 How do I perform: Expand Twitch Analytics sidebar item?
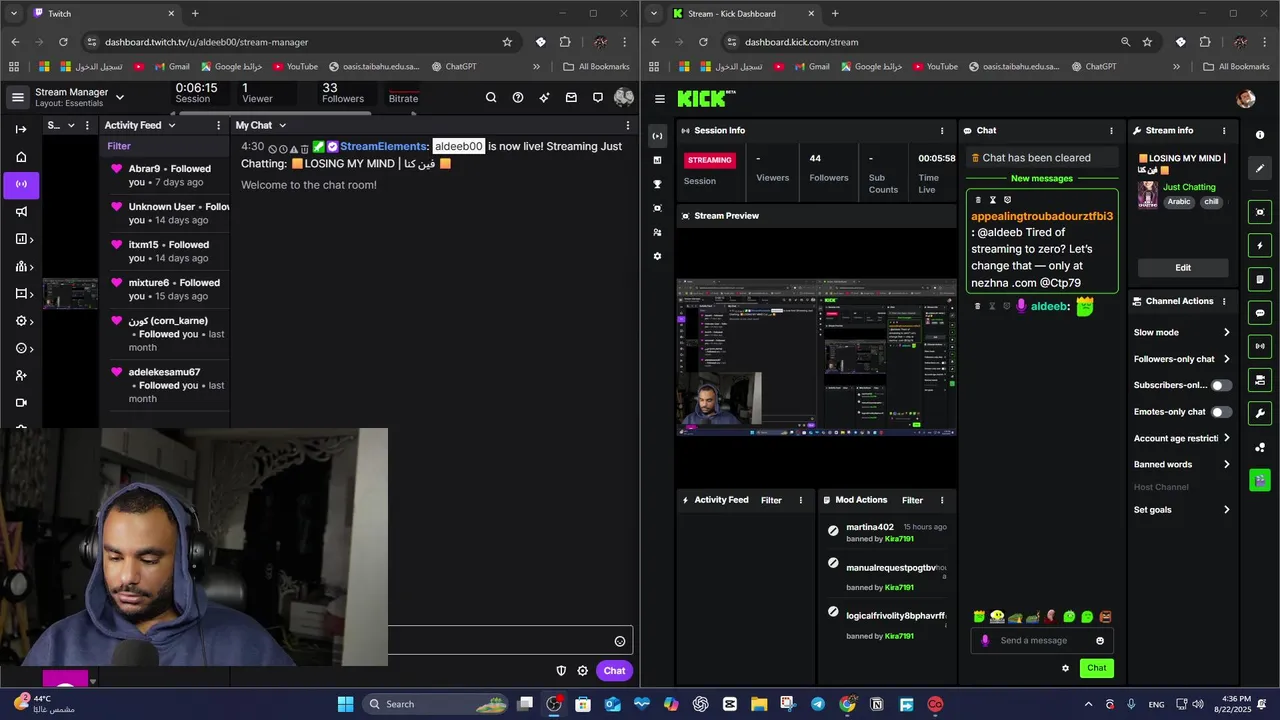pos(24,239)
